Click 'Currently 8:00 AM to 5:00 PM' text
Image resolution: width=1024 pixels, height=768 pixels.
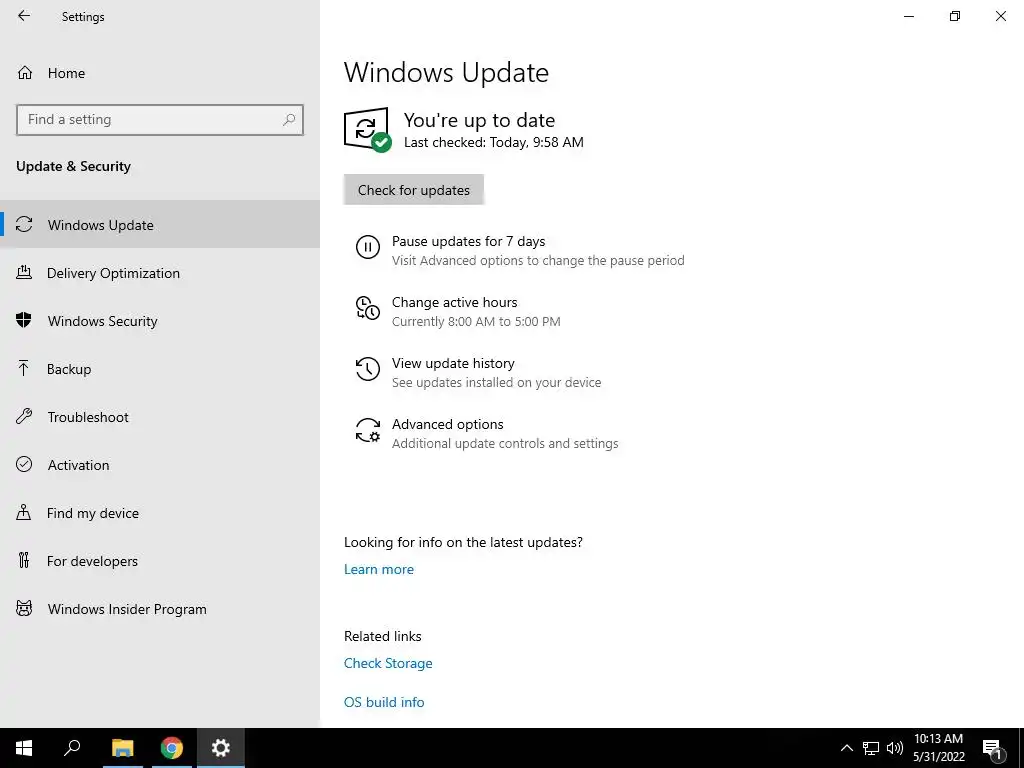pyautogui.click(x=476, y=321)
